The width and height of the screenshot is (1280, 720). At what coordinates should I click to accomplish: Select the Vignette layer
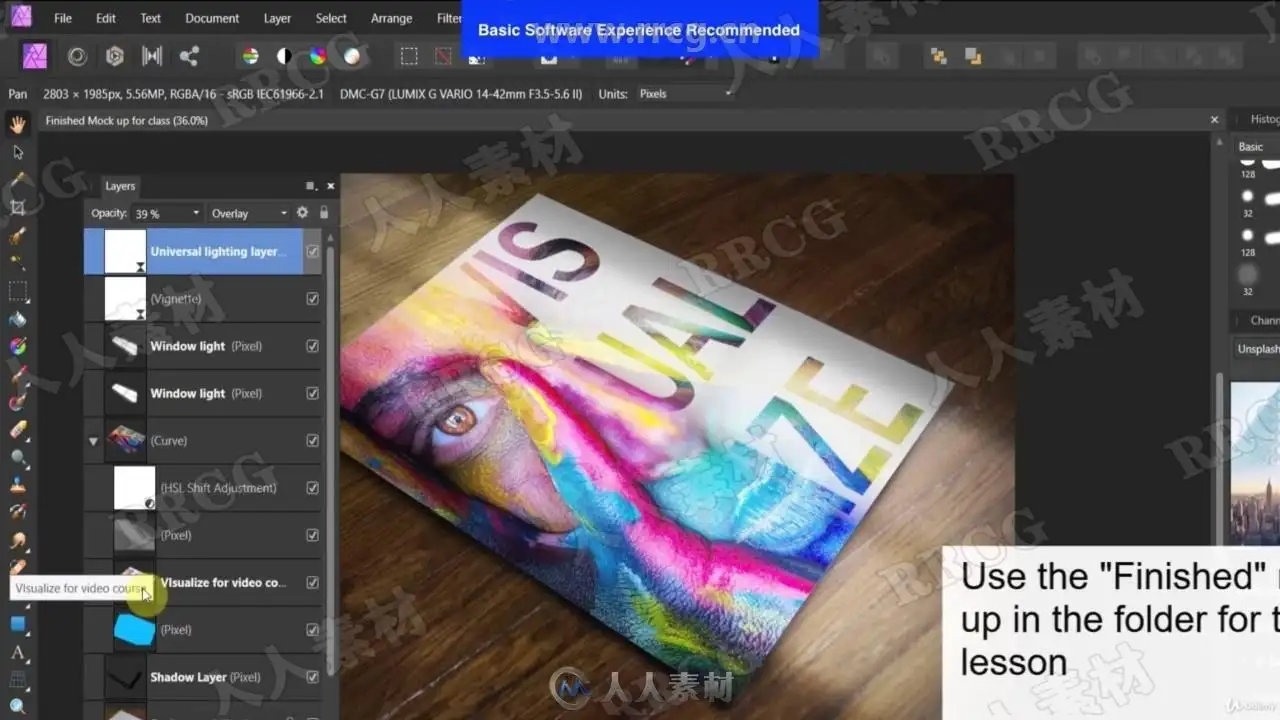click(x=203, y=299)
